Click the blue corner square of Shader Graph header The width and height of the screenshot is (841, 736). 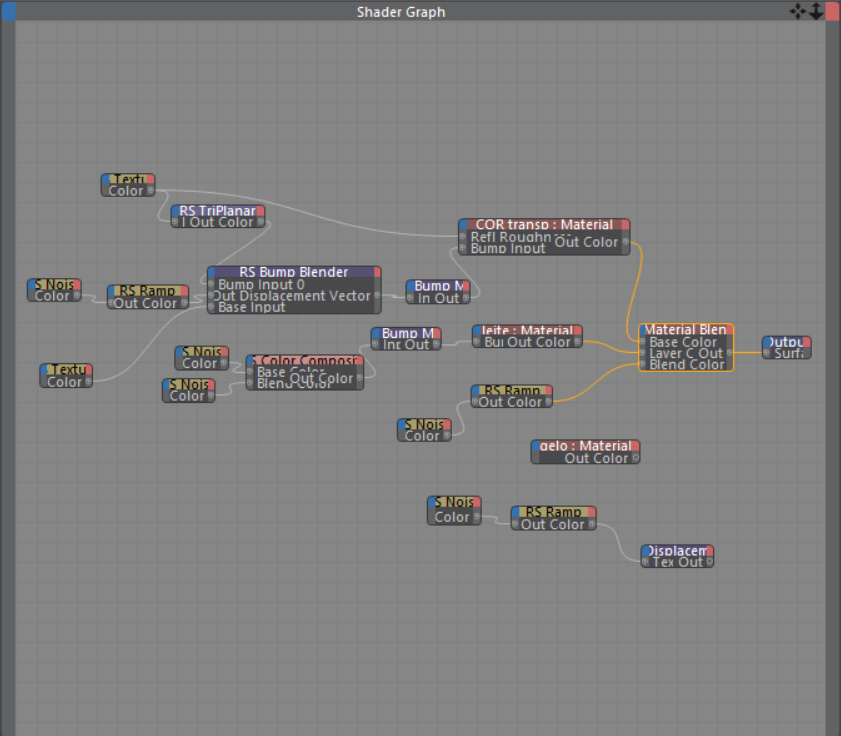[8, 11]
